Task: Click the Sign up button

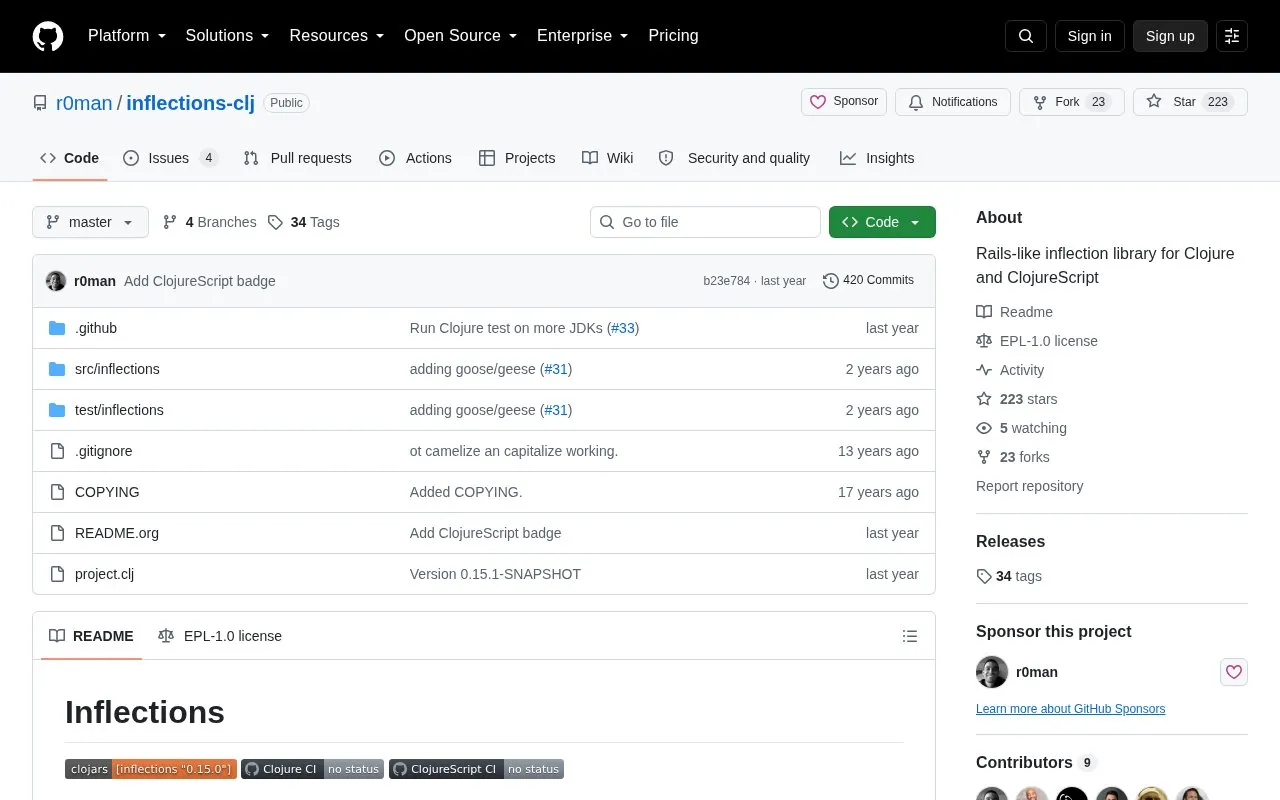Action: pos(1170,36)
